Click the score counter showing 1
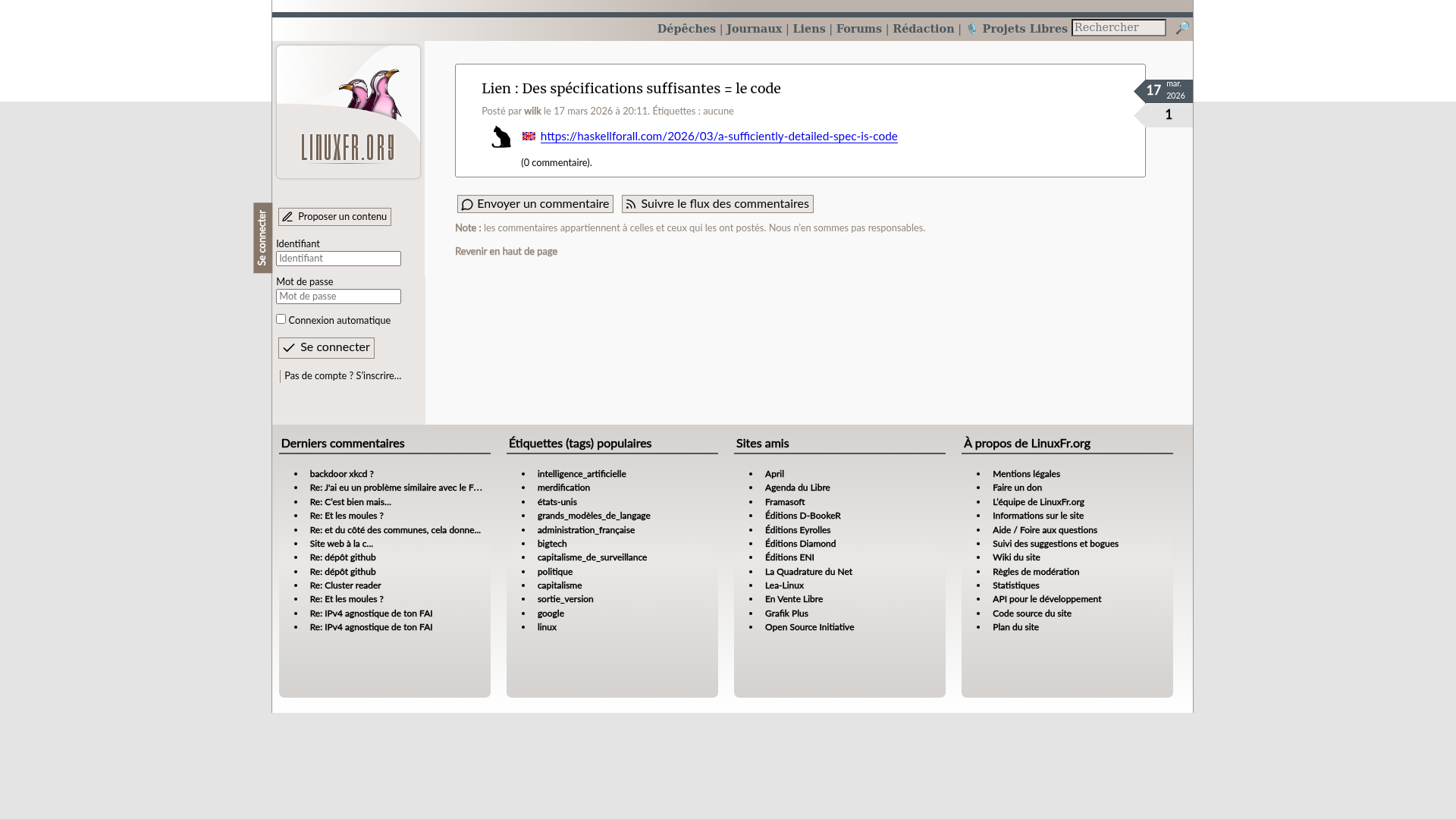Image resolution: width=1456 pixels, height=819 pixels. 1168,115
